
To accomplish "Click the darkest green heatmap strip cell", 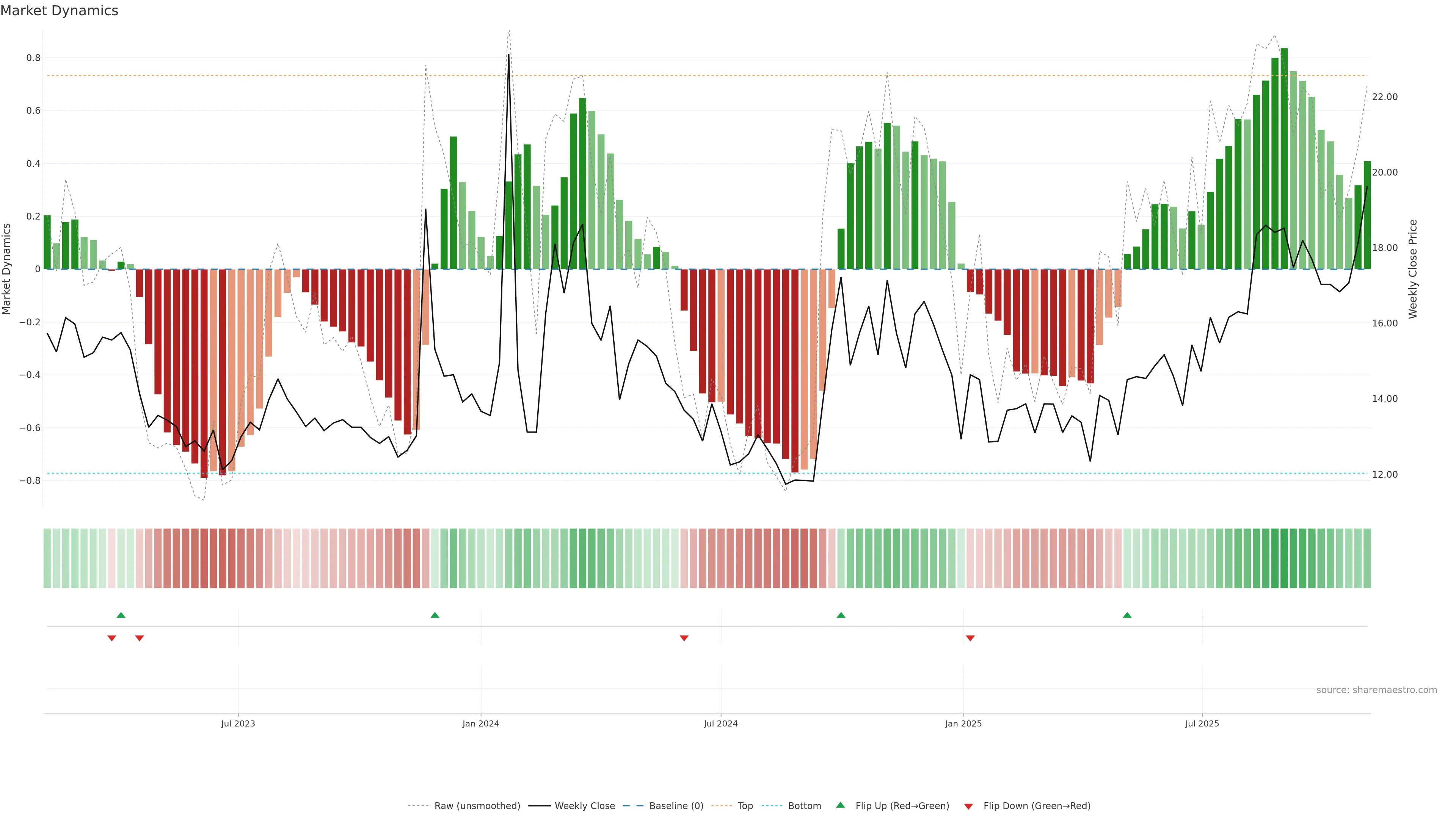I will (1284, 558).
